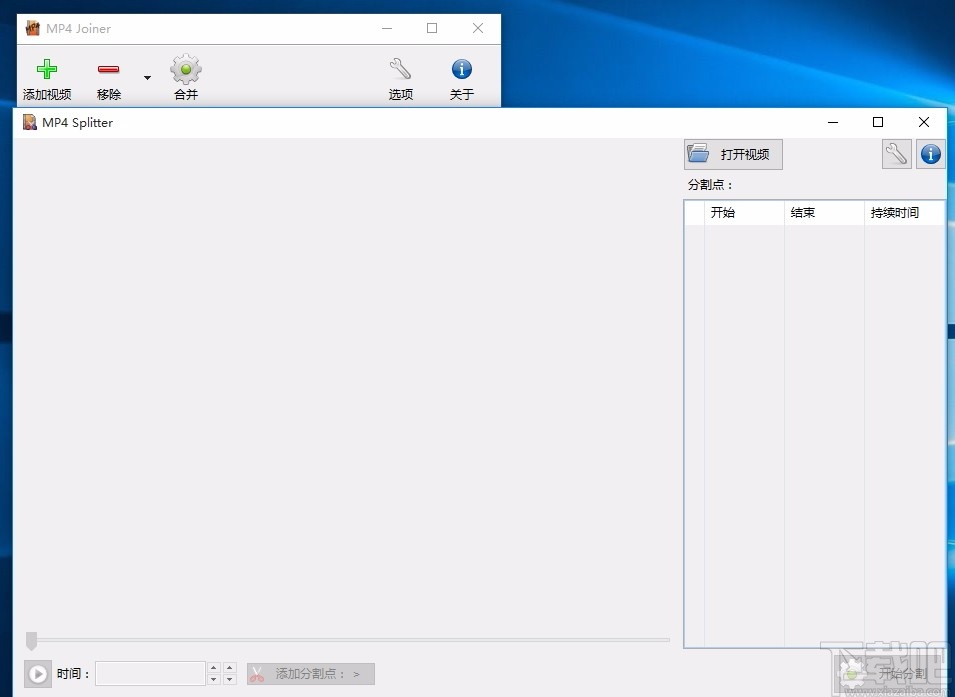Click the MP4 Splitter title bar app icon
Screen dimensions: 955x697
30,122
